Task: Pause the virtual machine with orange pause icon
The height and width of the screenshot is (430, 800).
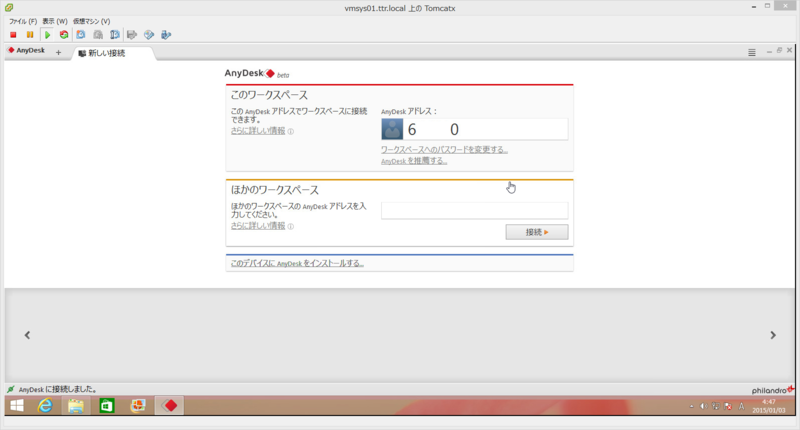Action: (30, 35)
